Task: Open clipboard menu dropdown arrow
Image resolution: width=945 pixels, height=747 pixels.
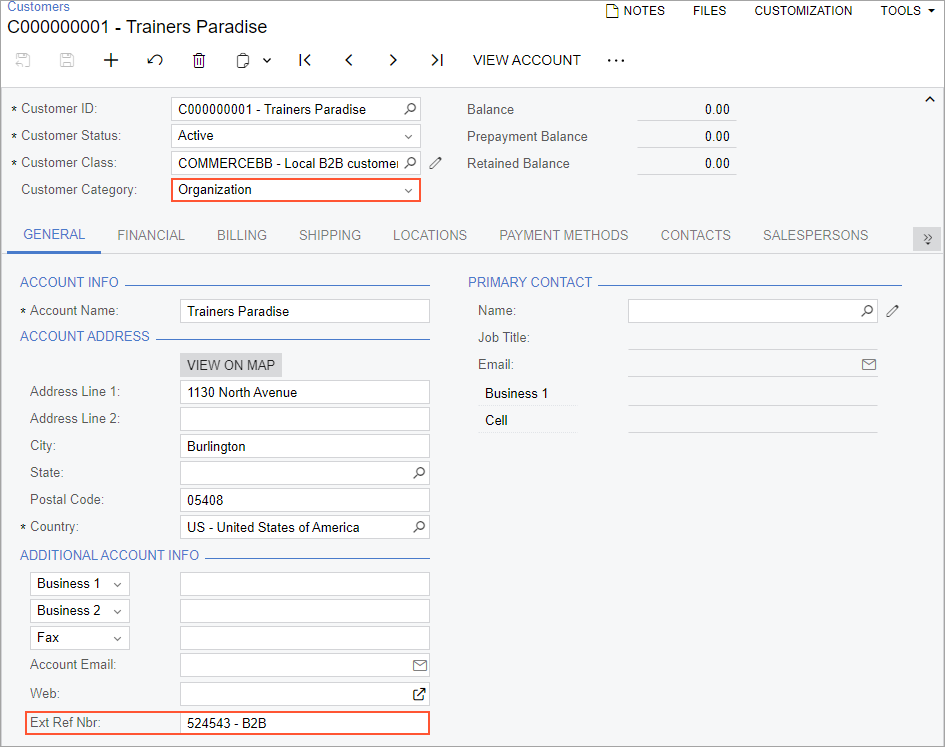Action: [x=267, y=60]
